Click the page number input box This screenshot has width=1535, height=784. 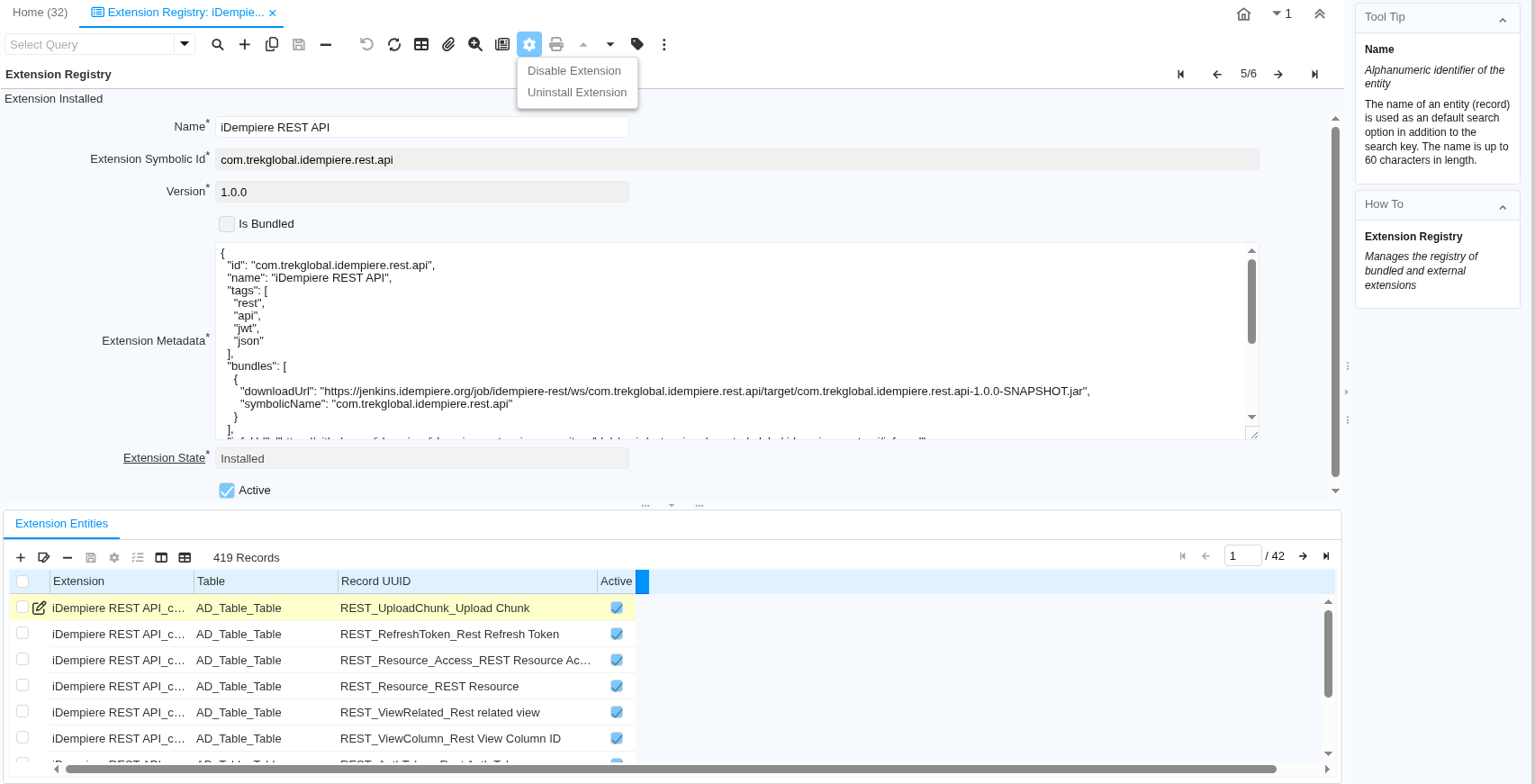pyautogui.click(x=1242, y=556)
